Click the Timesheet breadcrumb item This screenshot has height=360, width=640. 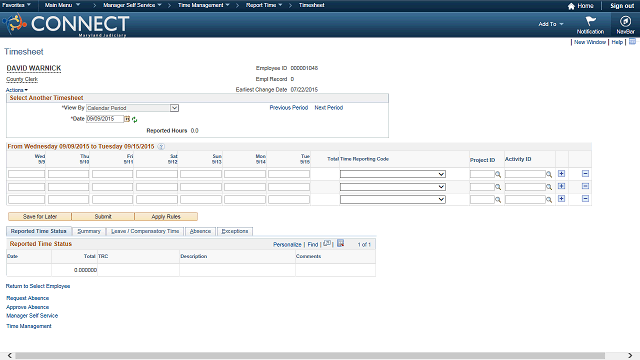[x=311, y=5]
